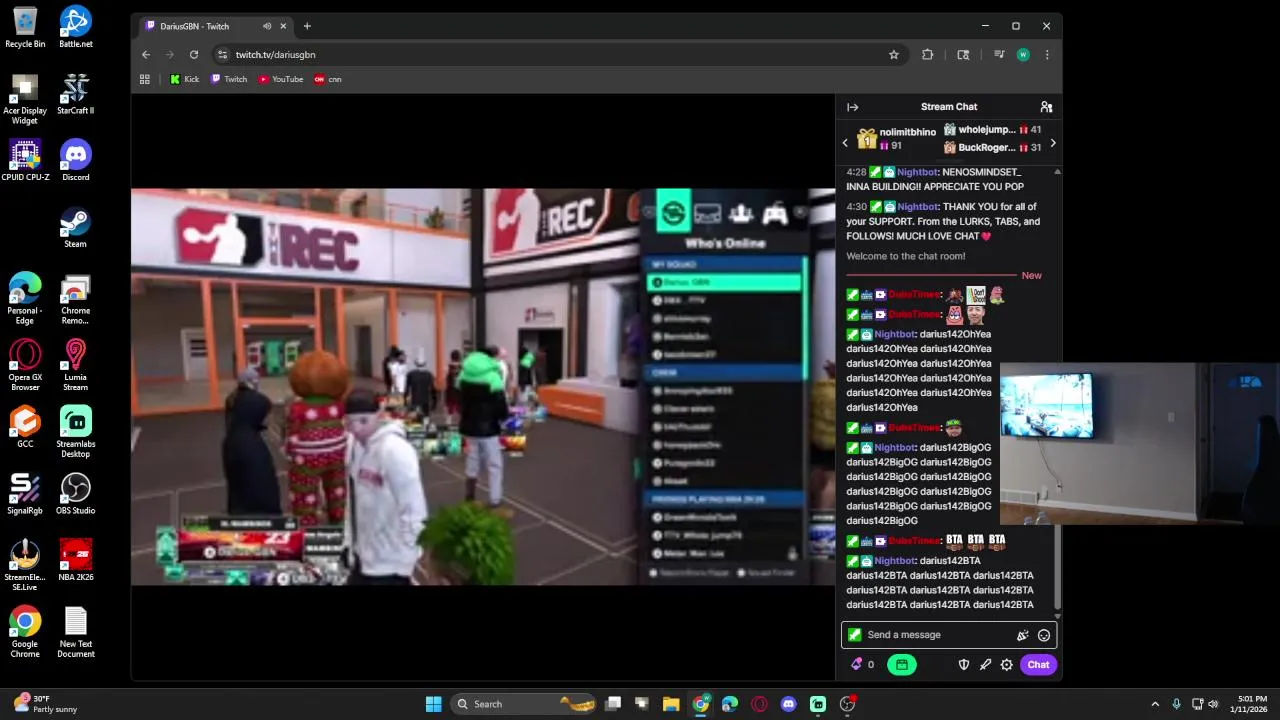Open Chrome media controls icon
Viewport: 1280px width, 720px height.
pos(999,55)
